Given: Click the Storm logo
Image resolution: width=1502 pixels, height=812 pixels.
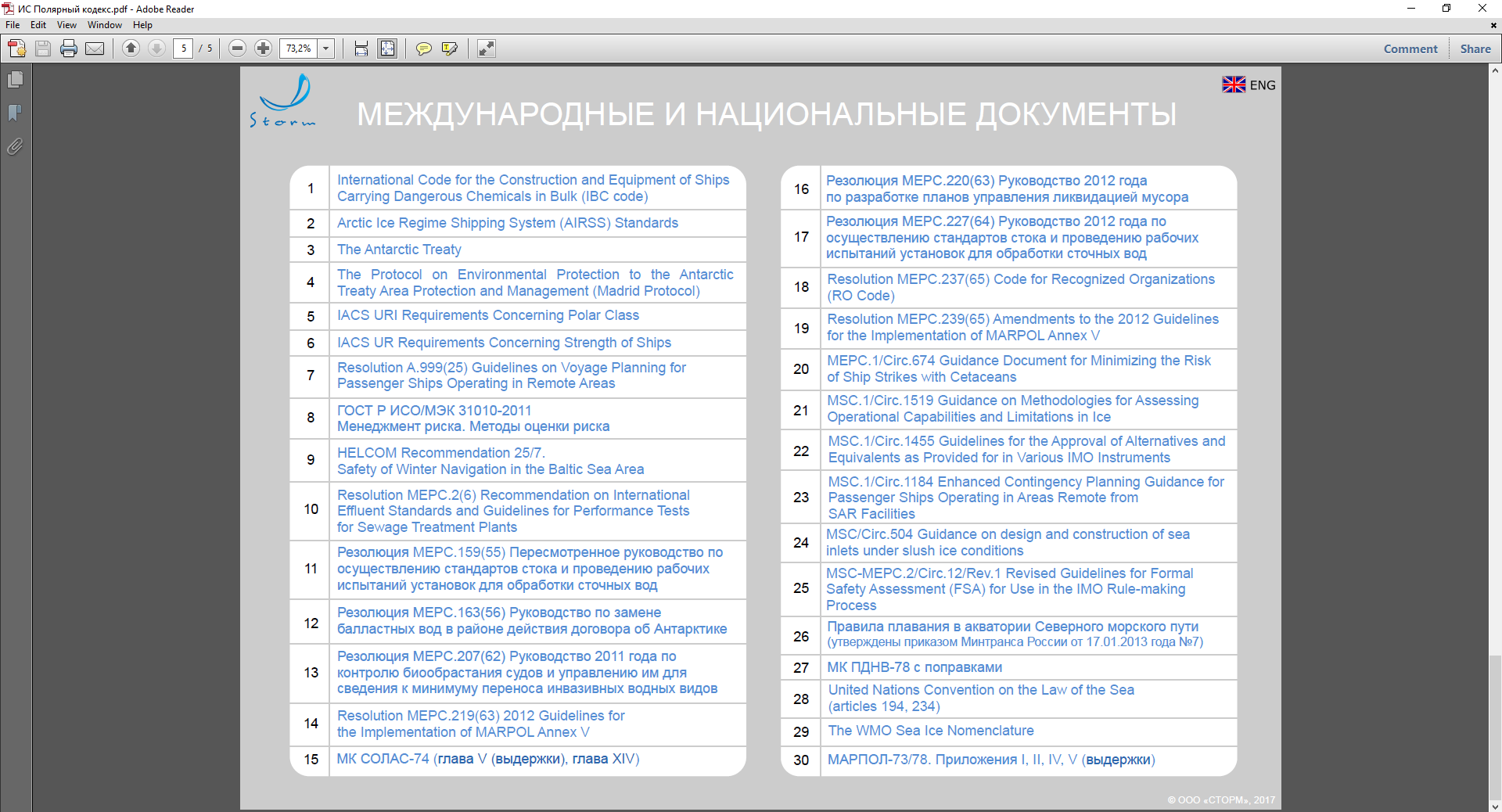Looking at the screenshot, I should click(x=283, y=100).
